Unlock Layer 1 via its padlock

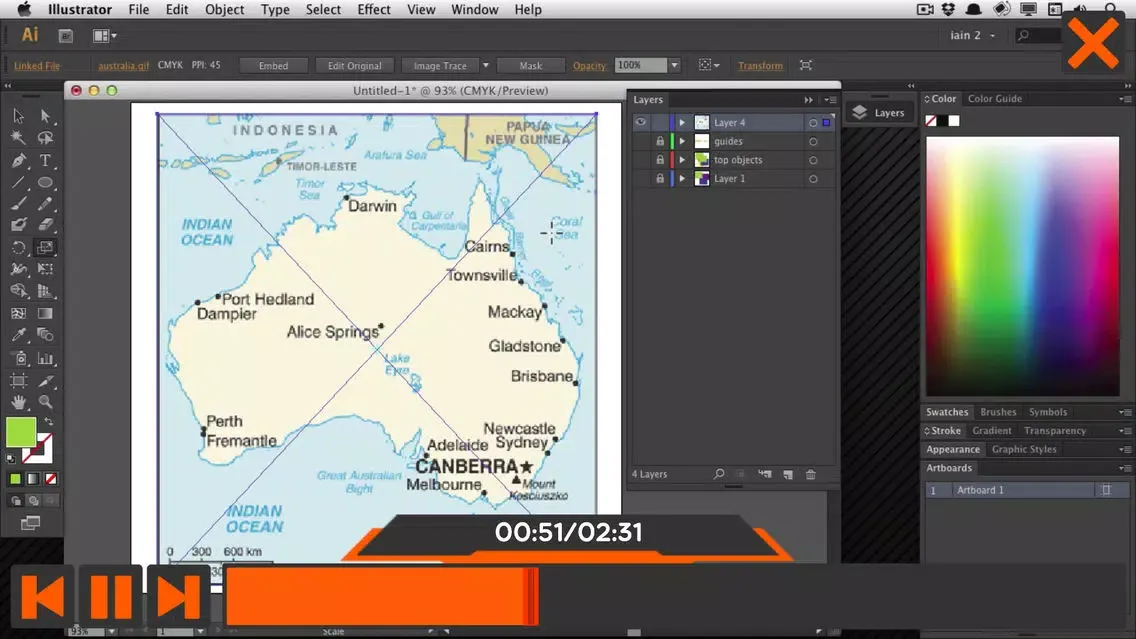tap(660, 178)
